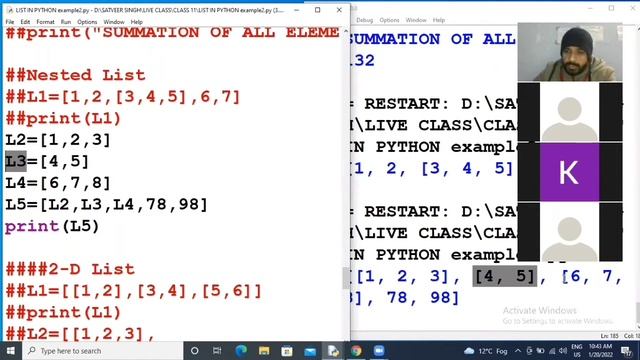640x360 pixels.
Task: Click the line 'L4=[6,7,8]' in the editor
Action: point(58,183)
